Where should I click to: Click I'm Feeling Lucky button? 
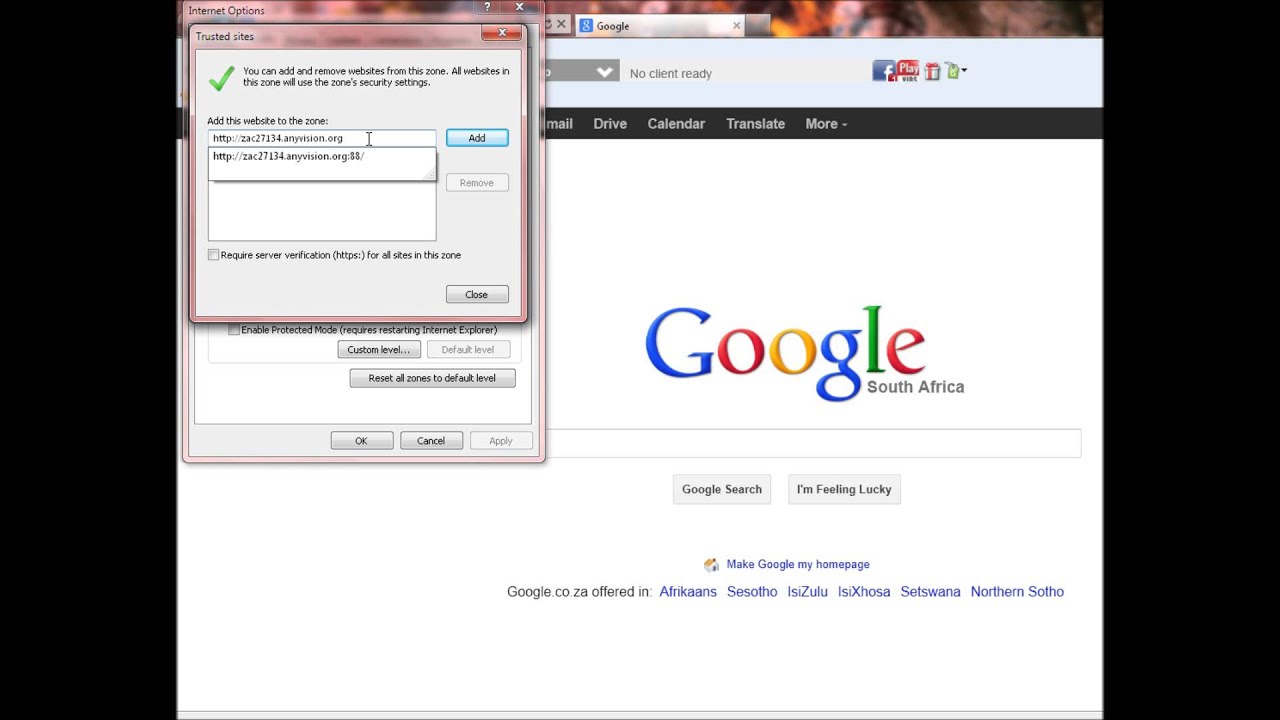[844, 489]
